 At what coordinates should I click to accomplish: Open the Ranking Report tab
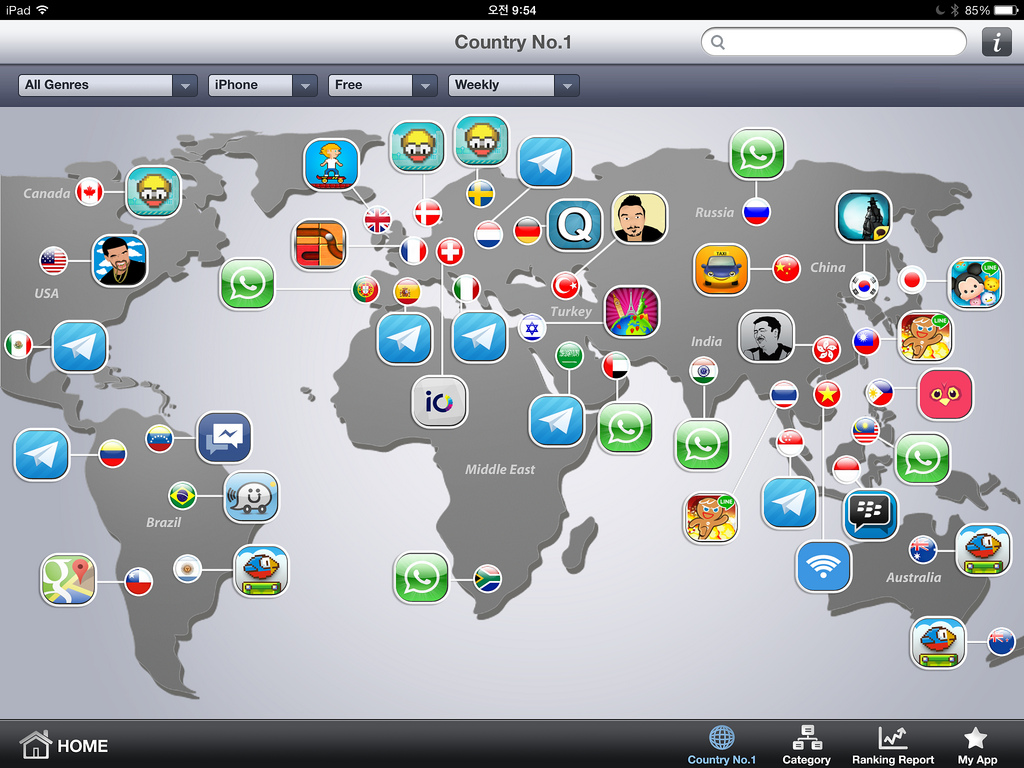click(893, 745)
